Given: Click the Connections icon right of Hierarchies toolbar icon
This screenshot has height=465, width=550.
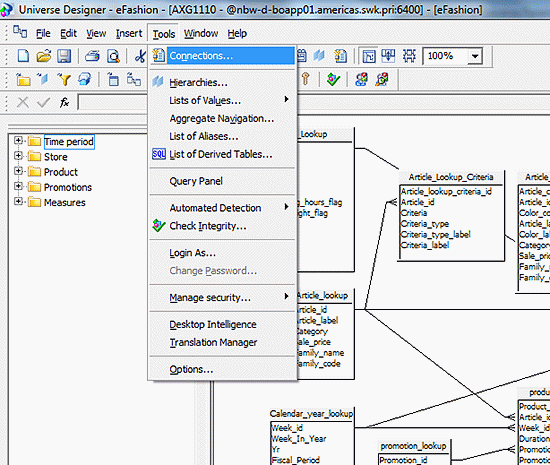Looking at the screenshot, I should point(340,56).
